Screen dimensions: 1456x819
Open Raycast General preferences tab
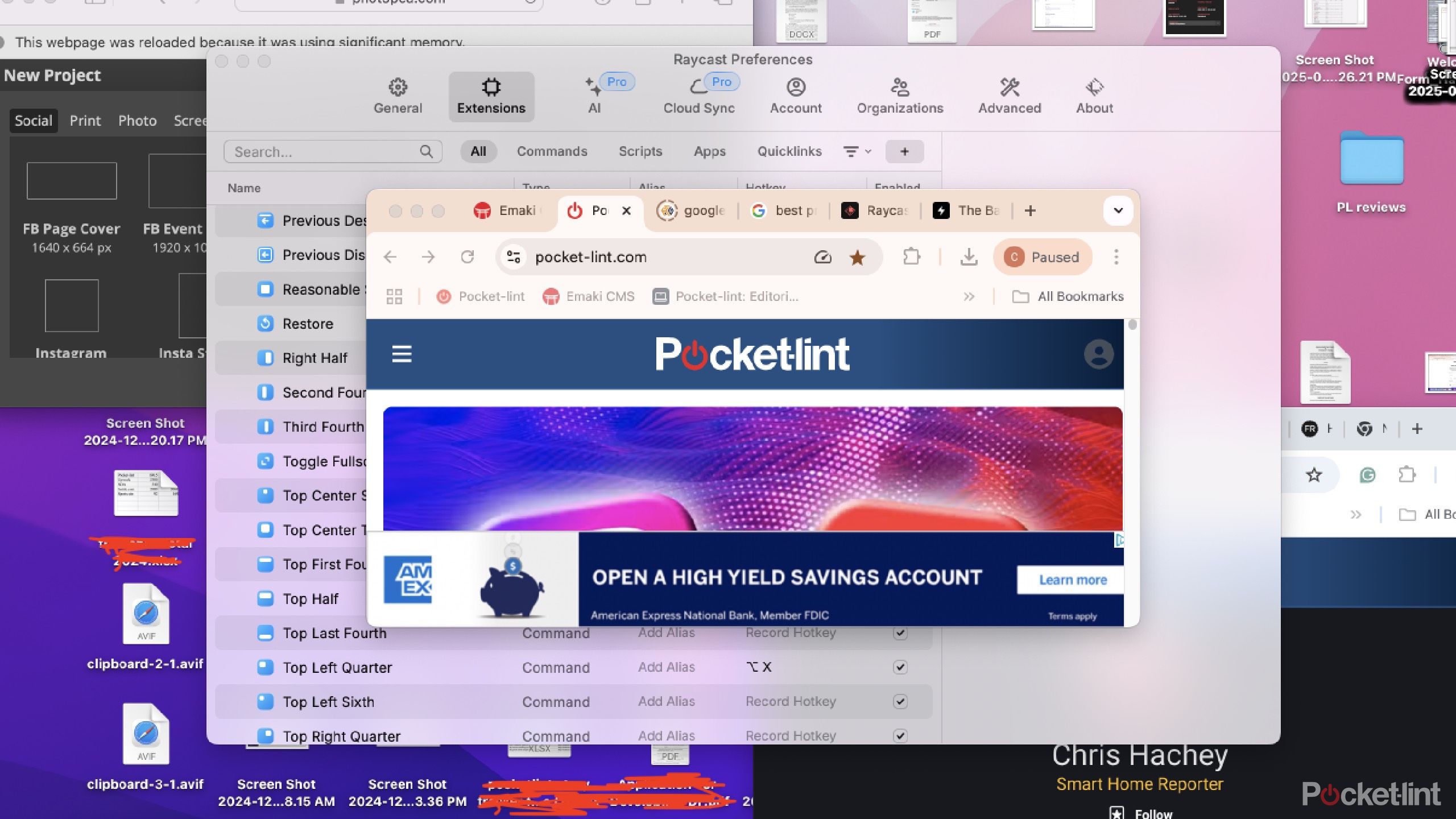tap(397, 93)
